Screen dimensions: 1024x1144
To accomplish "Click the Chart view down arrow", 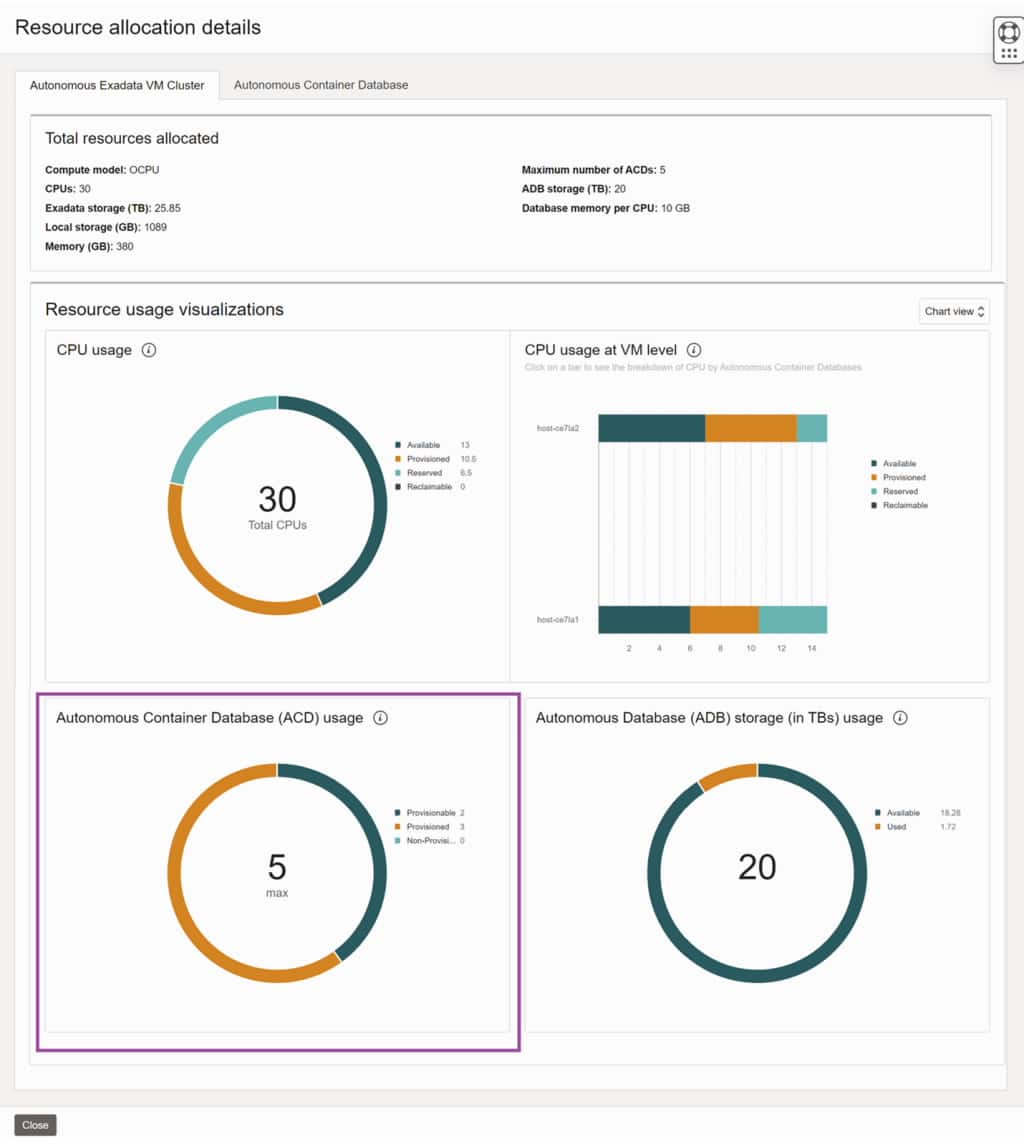I will [x=981, y=314].
